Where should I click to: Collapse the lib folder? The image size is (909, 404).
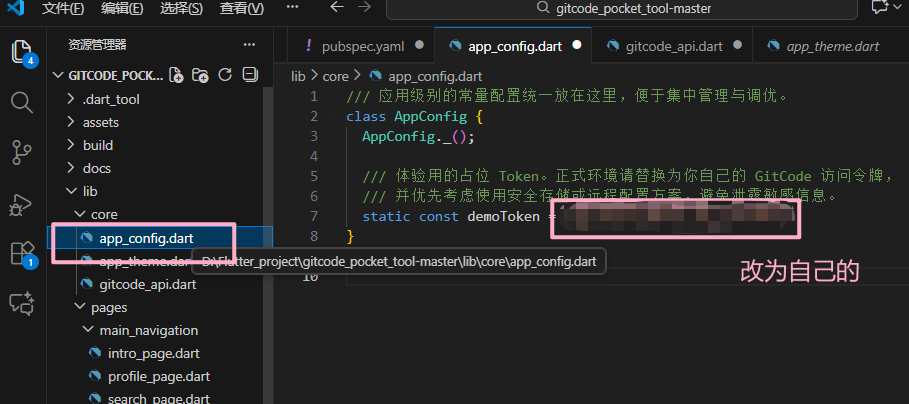tap(71, 191)
